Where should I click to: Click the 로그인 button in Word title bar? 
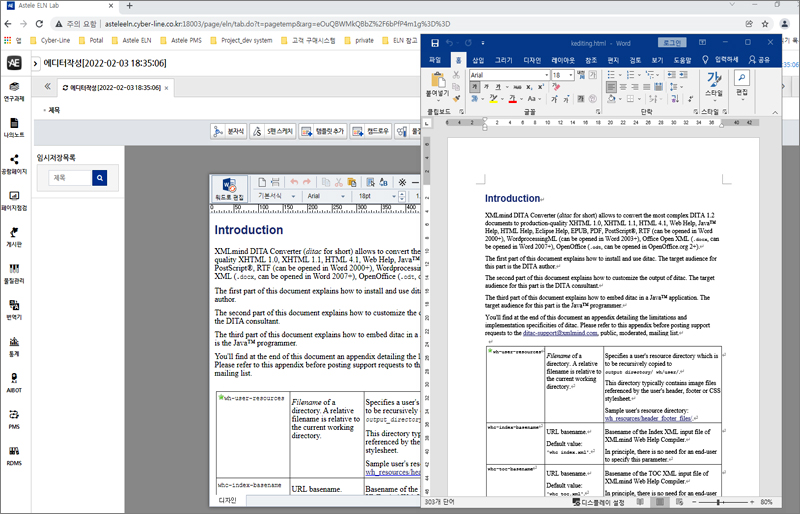[672, 43]
